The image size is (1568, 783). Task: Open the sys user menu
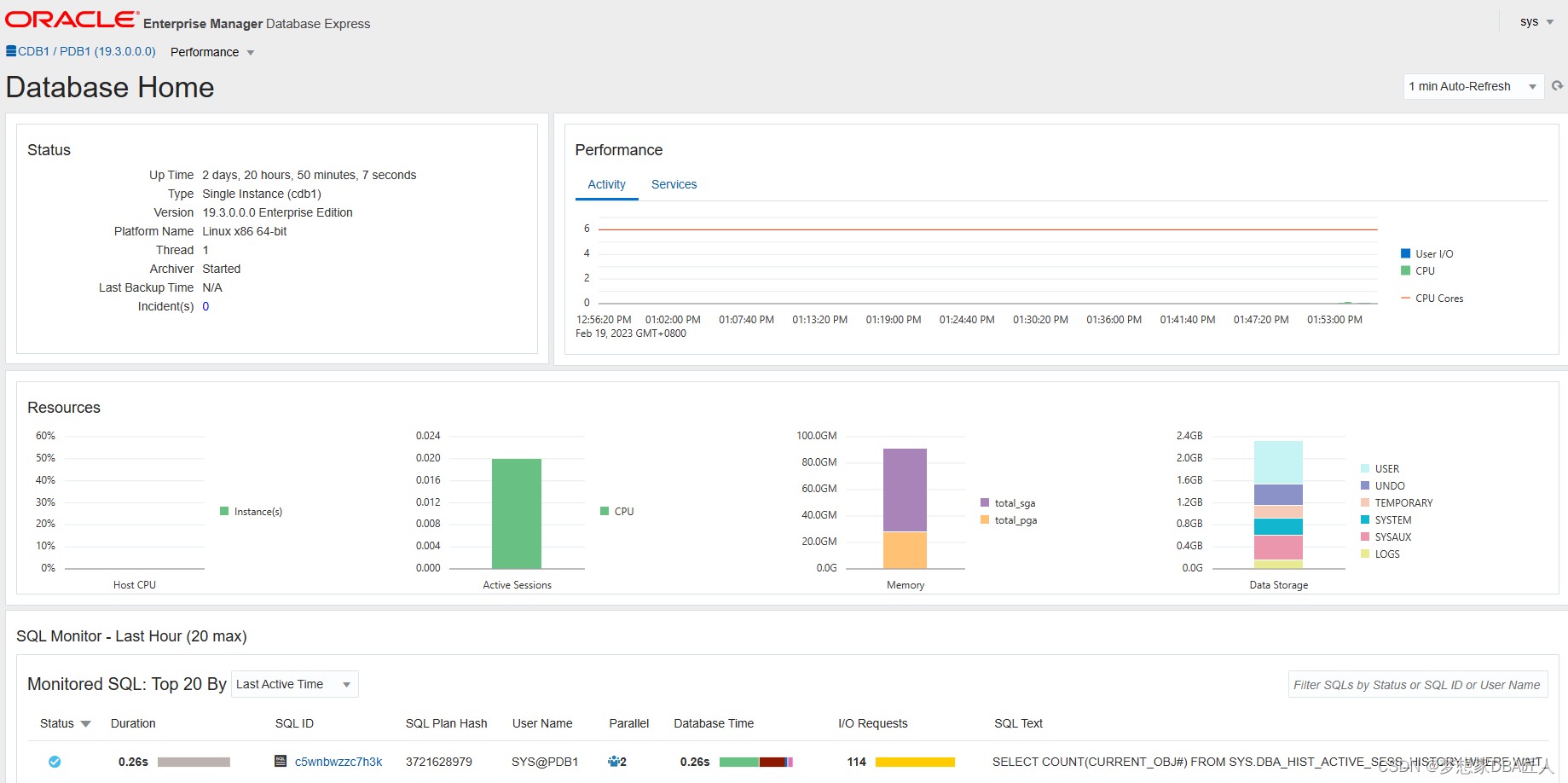coord(1536,22)
